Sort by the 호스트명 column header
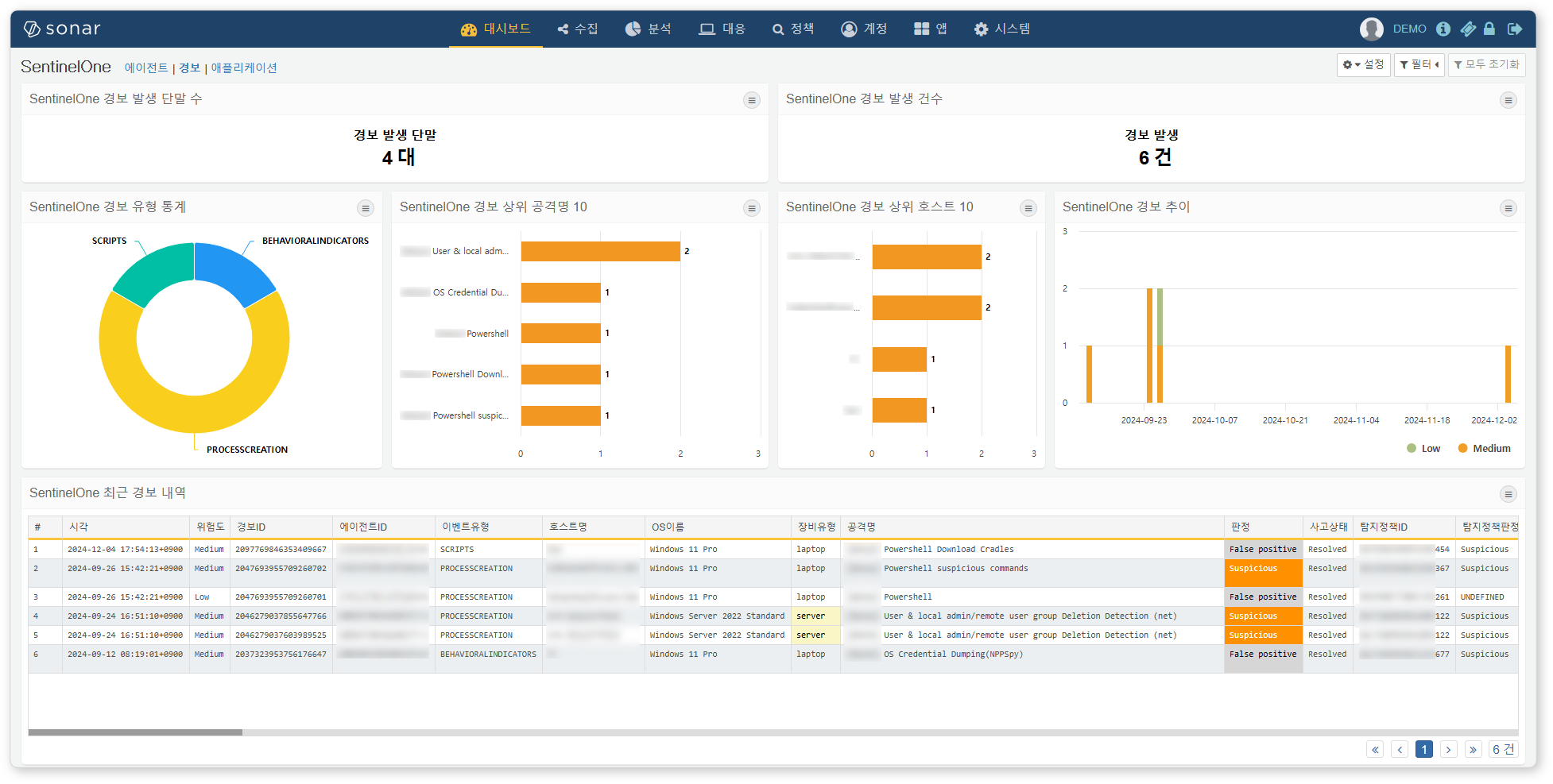Screen dimensions: 1553x784 point(593,527)
